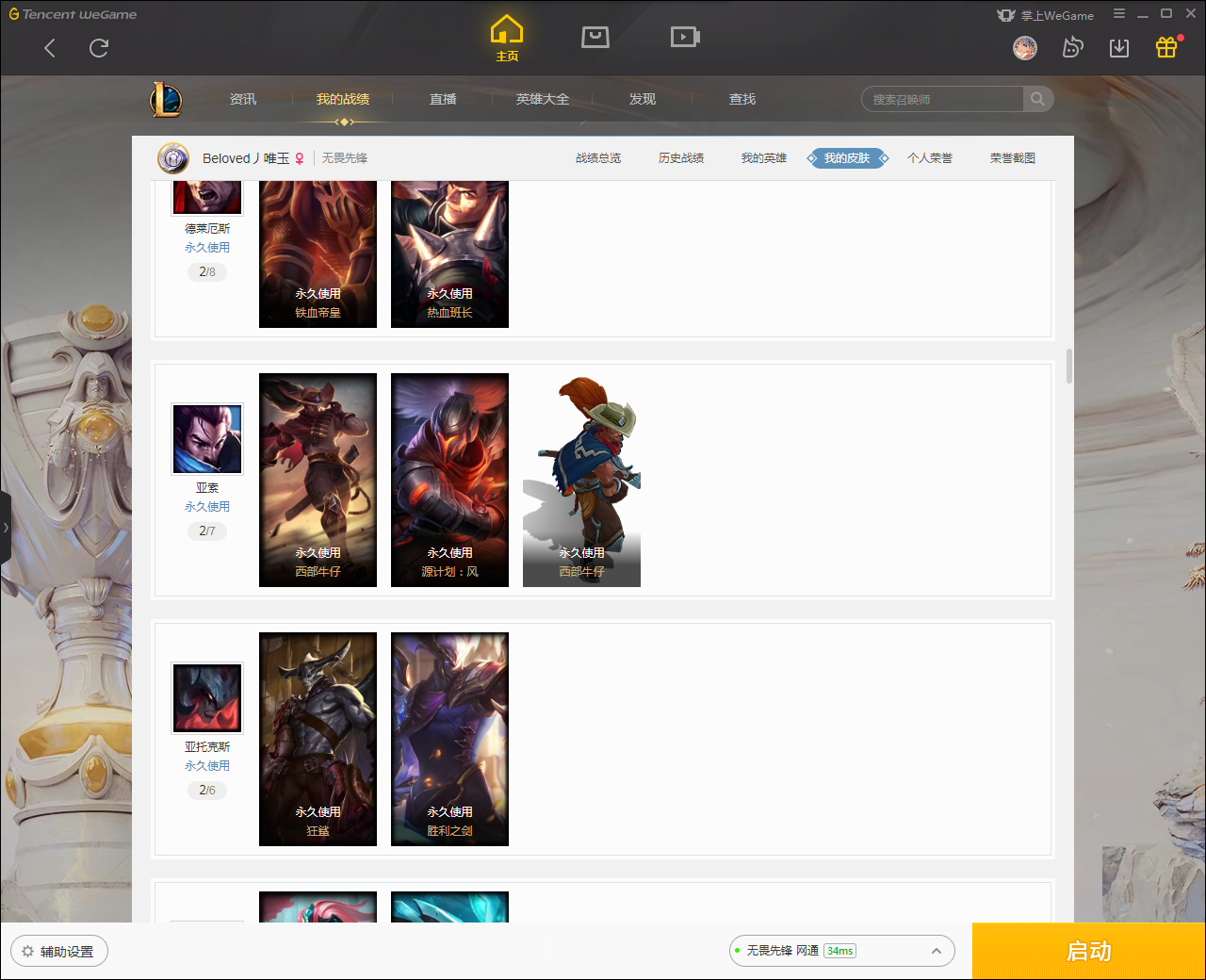This screenshot has width=1206, height=980.
Task: Launch the game with 启动 button
Action: click(1089, 952)
